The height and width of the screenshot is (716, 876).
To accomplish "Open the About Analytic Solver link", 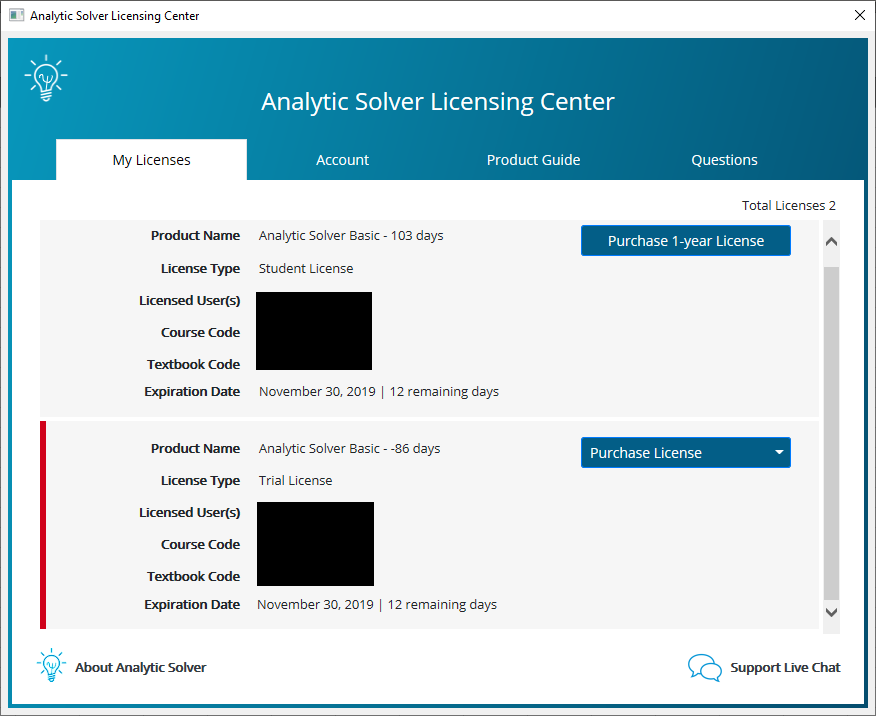I will pyautogui.click(x=141, y=667).
